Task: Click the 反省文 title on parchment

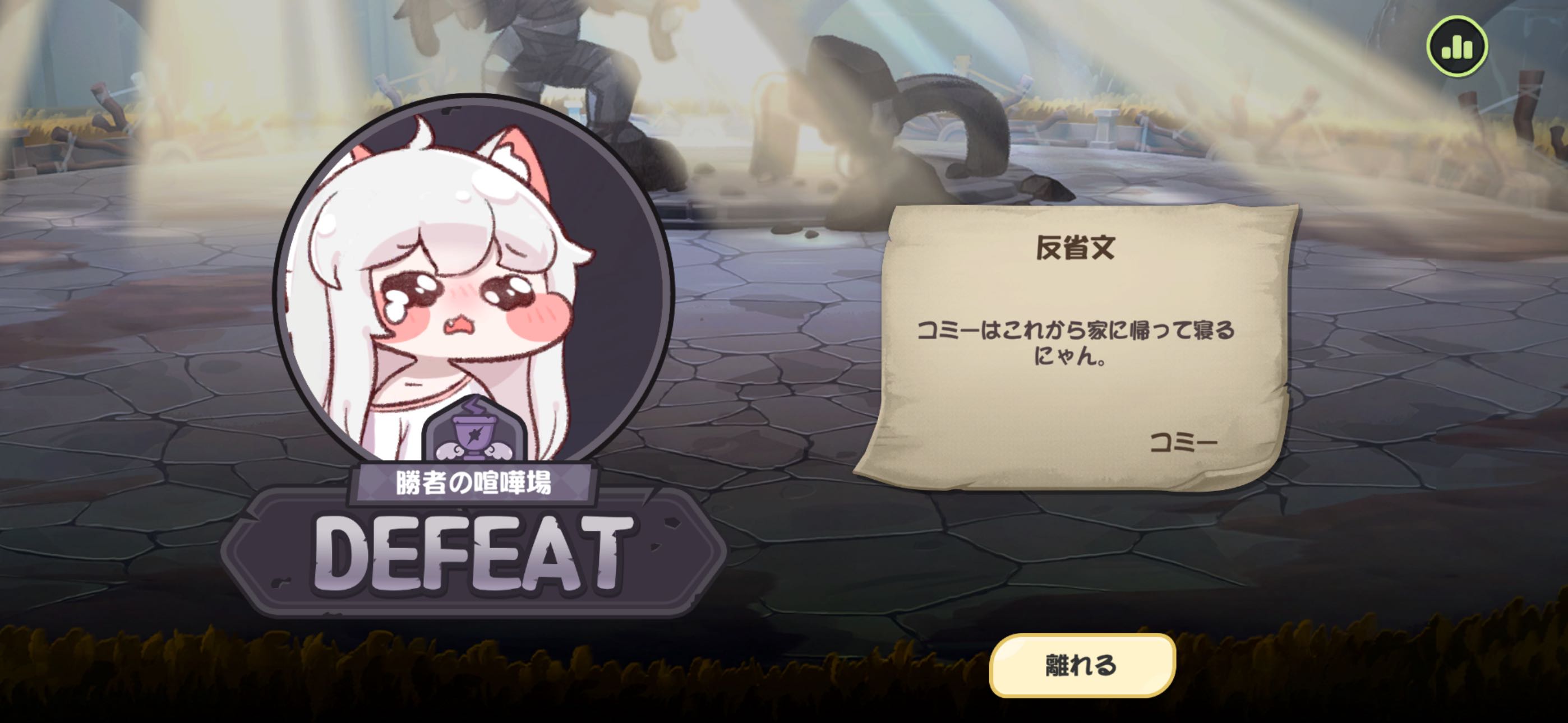Action: coord(1076,248)
